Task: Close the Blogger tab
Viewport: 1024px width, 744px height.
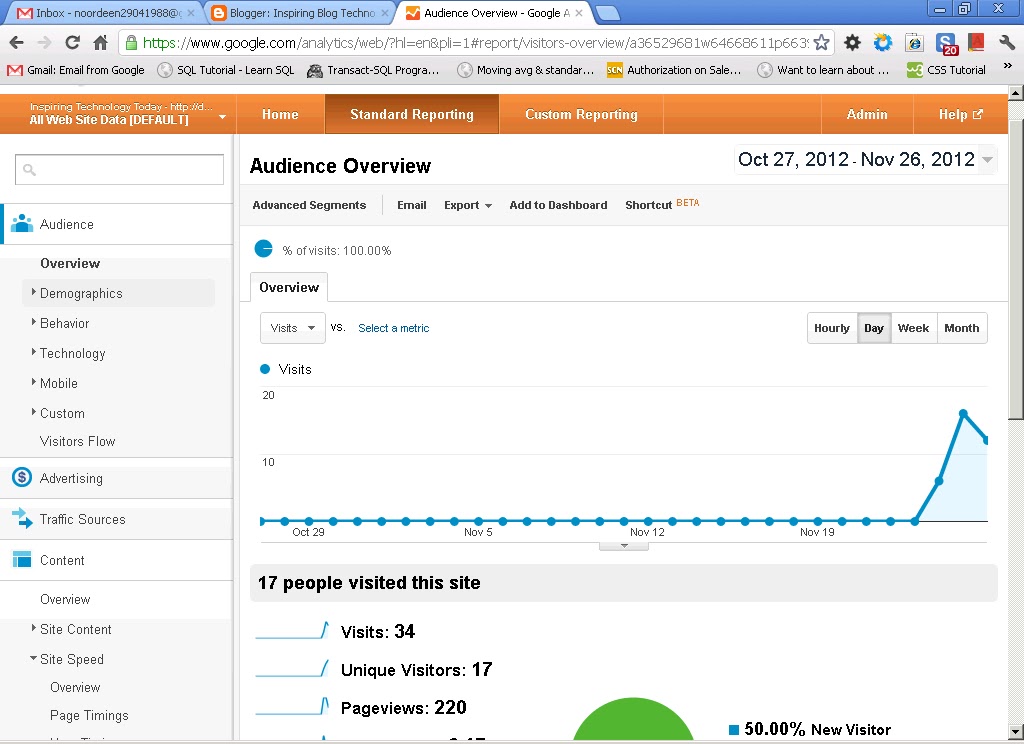Action: pos(385,13)
